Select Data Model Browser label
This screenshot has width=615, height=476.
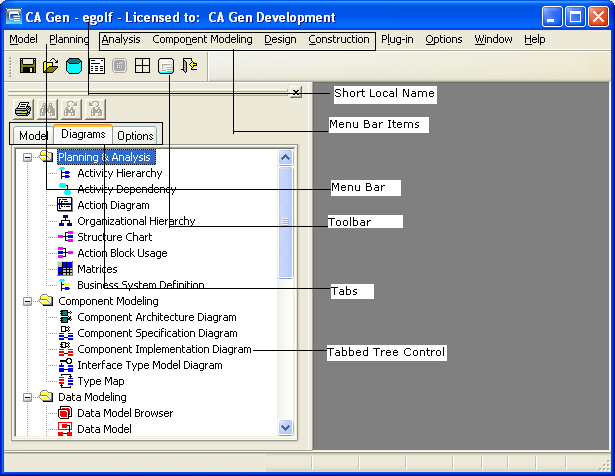(x=125, y=413)
